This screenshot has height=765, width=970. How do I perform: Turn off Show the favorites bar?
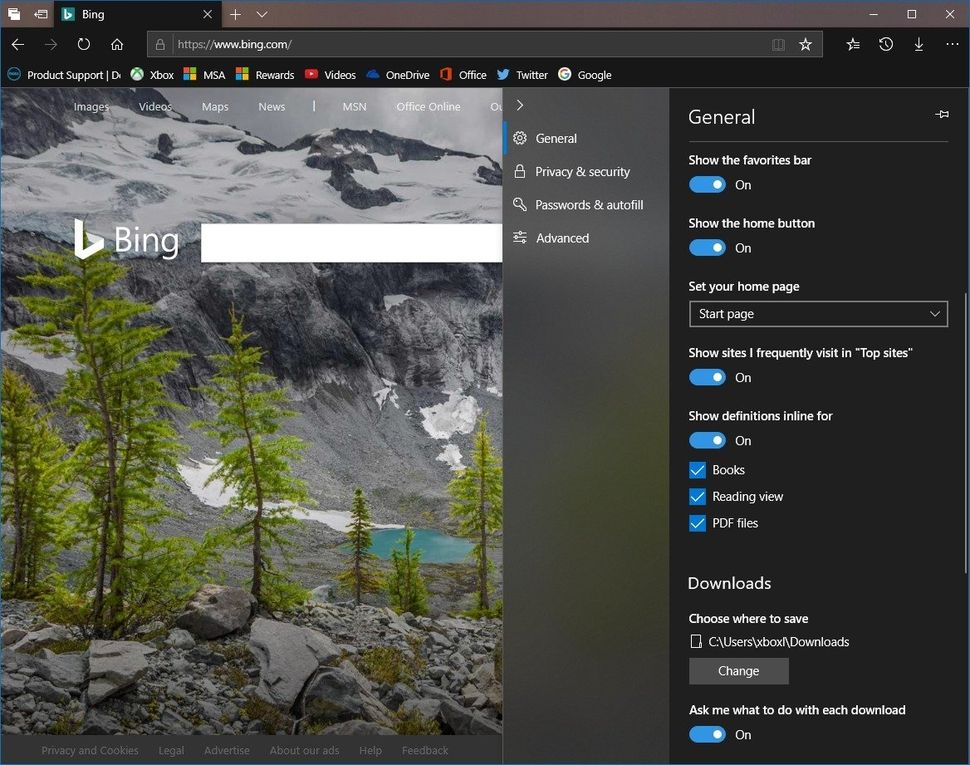[x=707, y=184]
